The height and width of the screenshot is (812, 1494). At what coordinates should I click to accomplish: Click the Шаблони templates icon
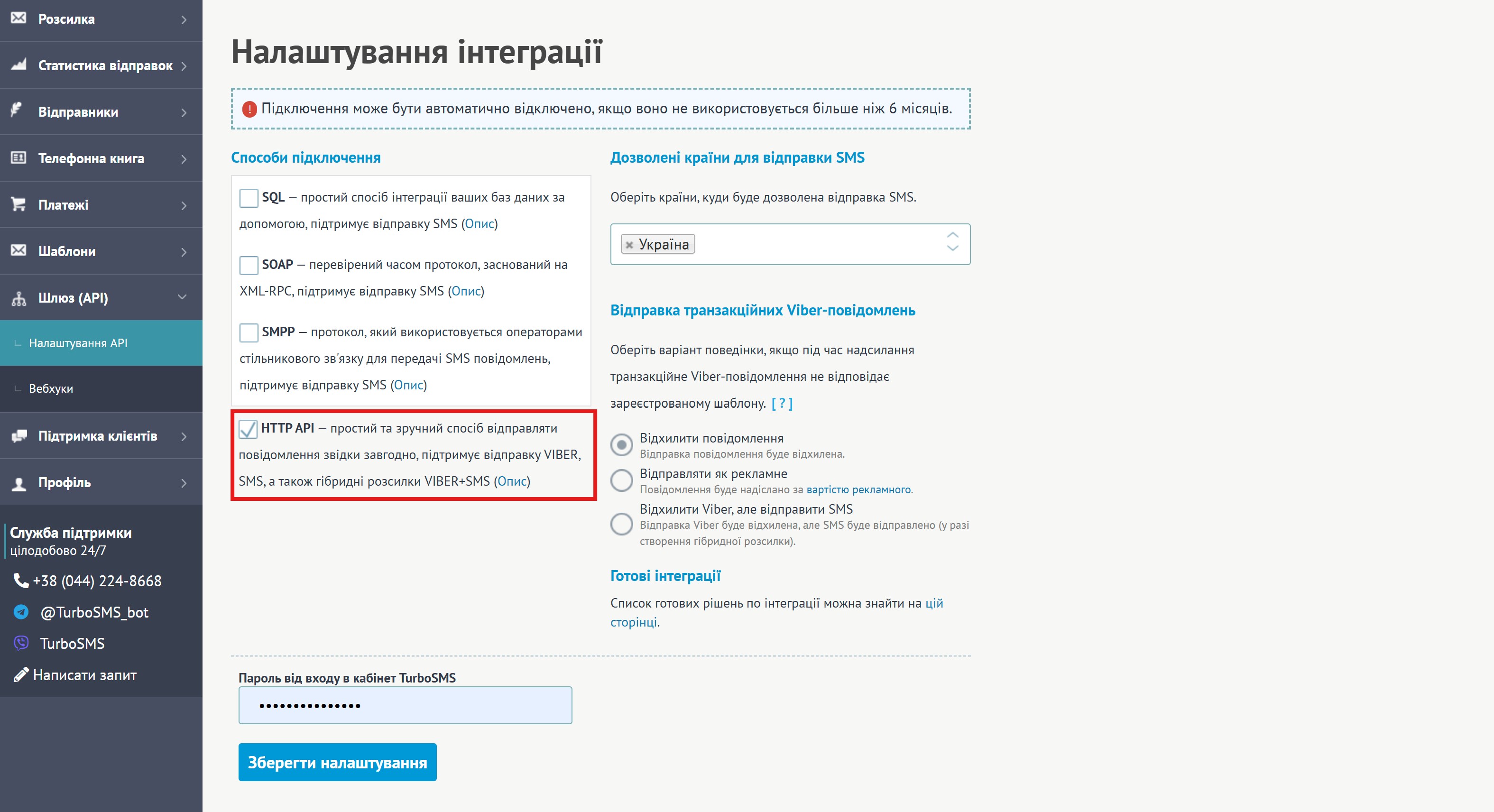click(x=18, y=250)
